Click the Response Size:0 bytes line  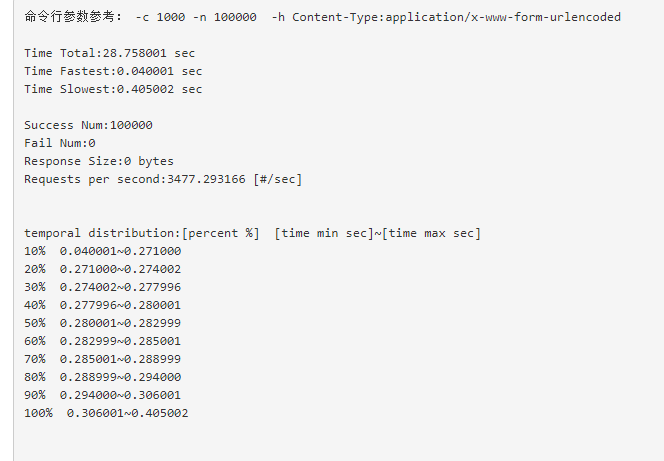tap(99, 161)
